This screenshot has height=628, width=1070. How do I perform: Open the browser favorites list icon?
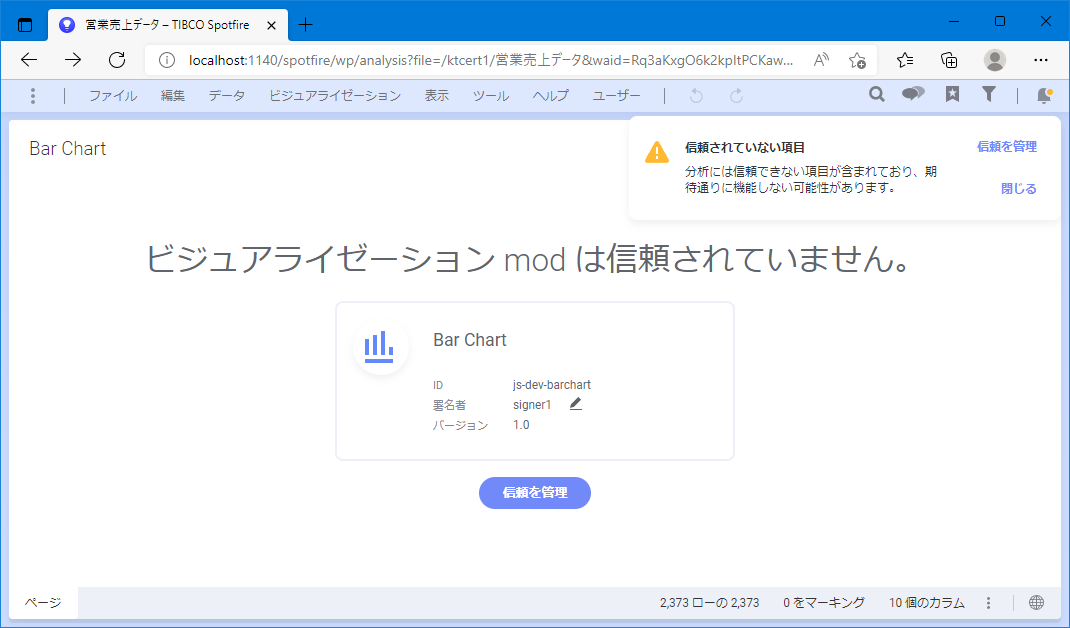point(905,60)
